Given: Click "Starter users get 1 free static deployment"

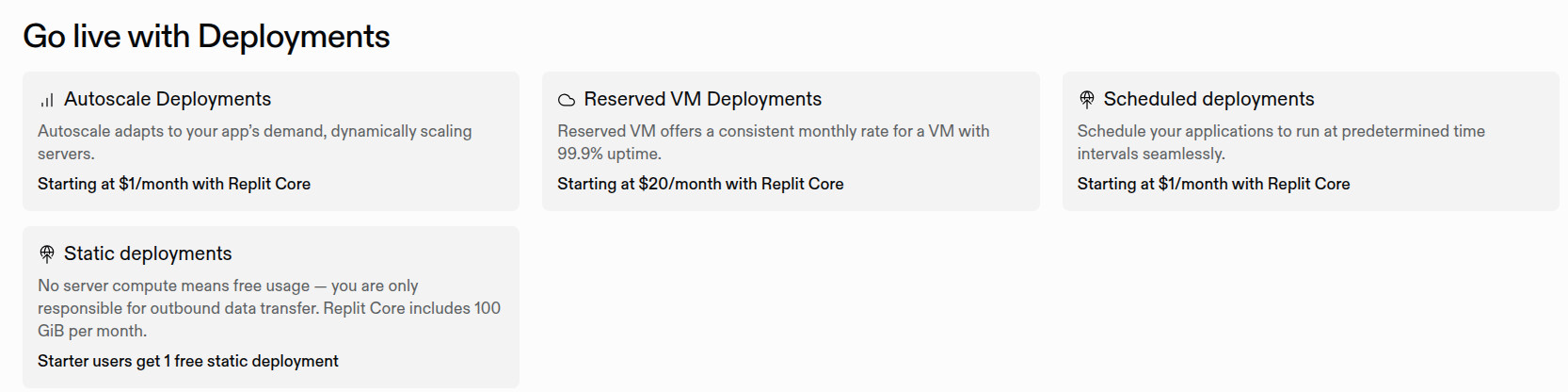Looking at the screenshot, I should click(x=188, y=361).
